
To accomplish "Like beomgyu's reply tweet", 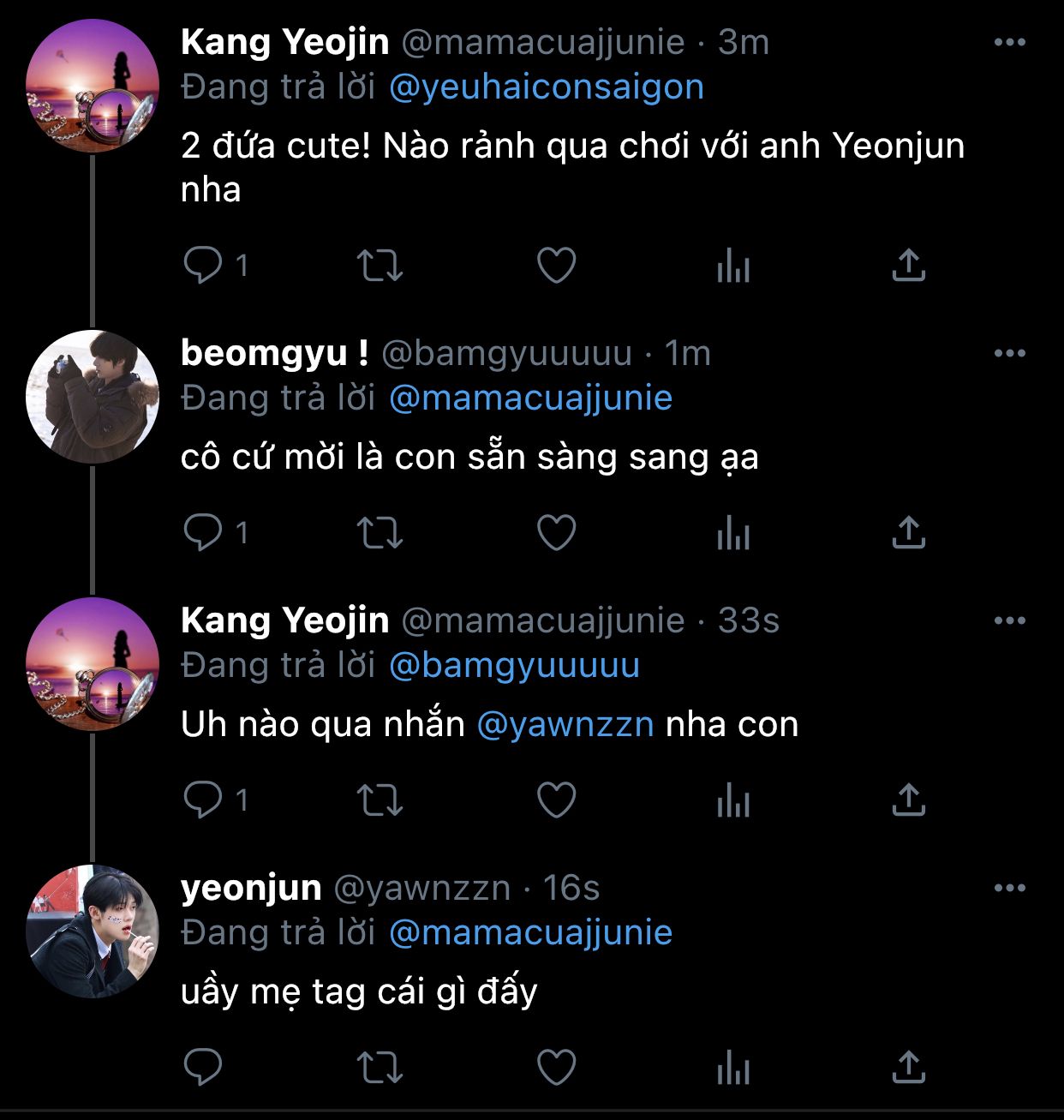I will coord(556,533).
